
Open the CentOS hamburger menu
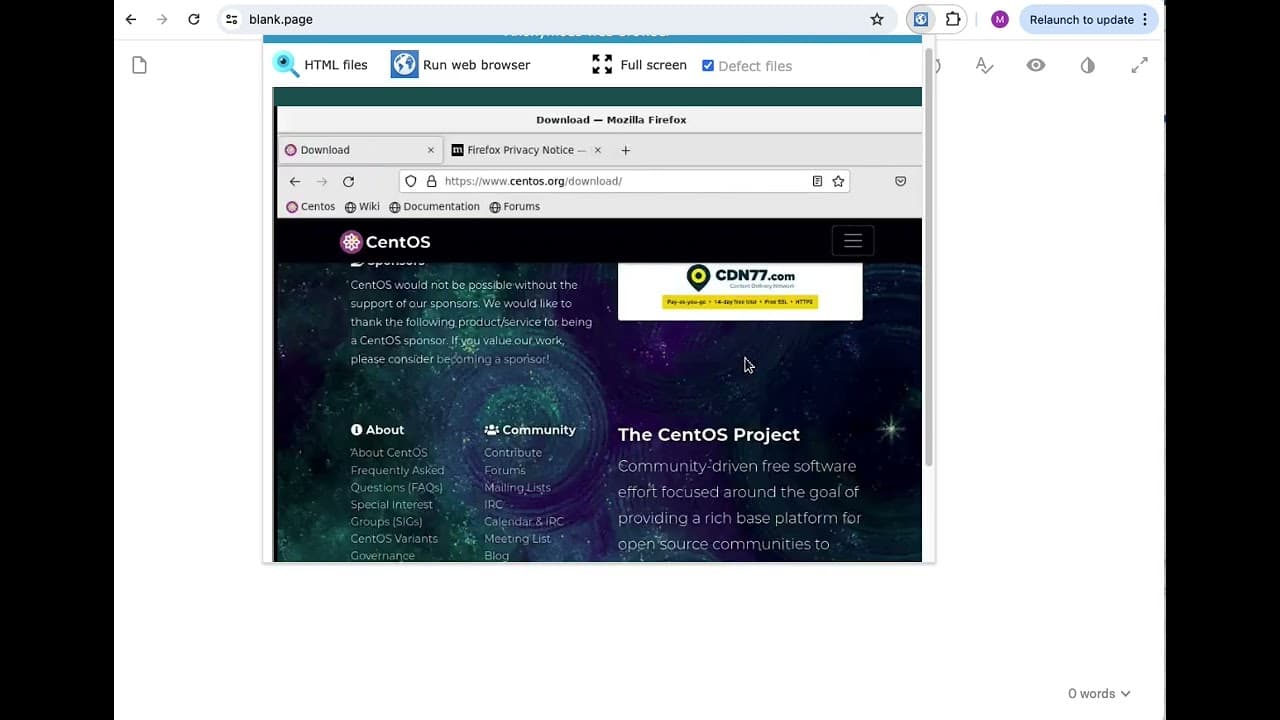coord(853,241)
